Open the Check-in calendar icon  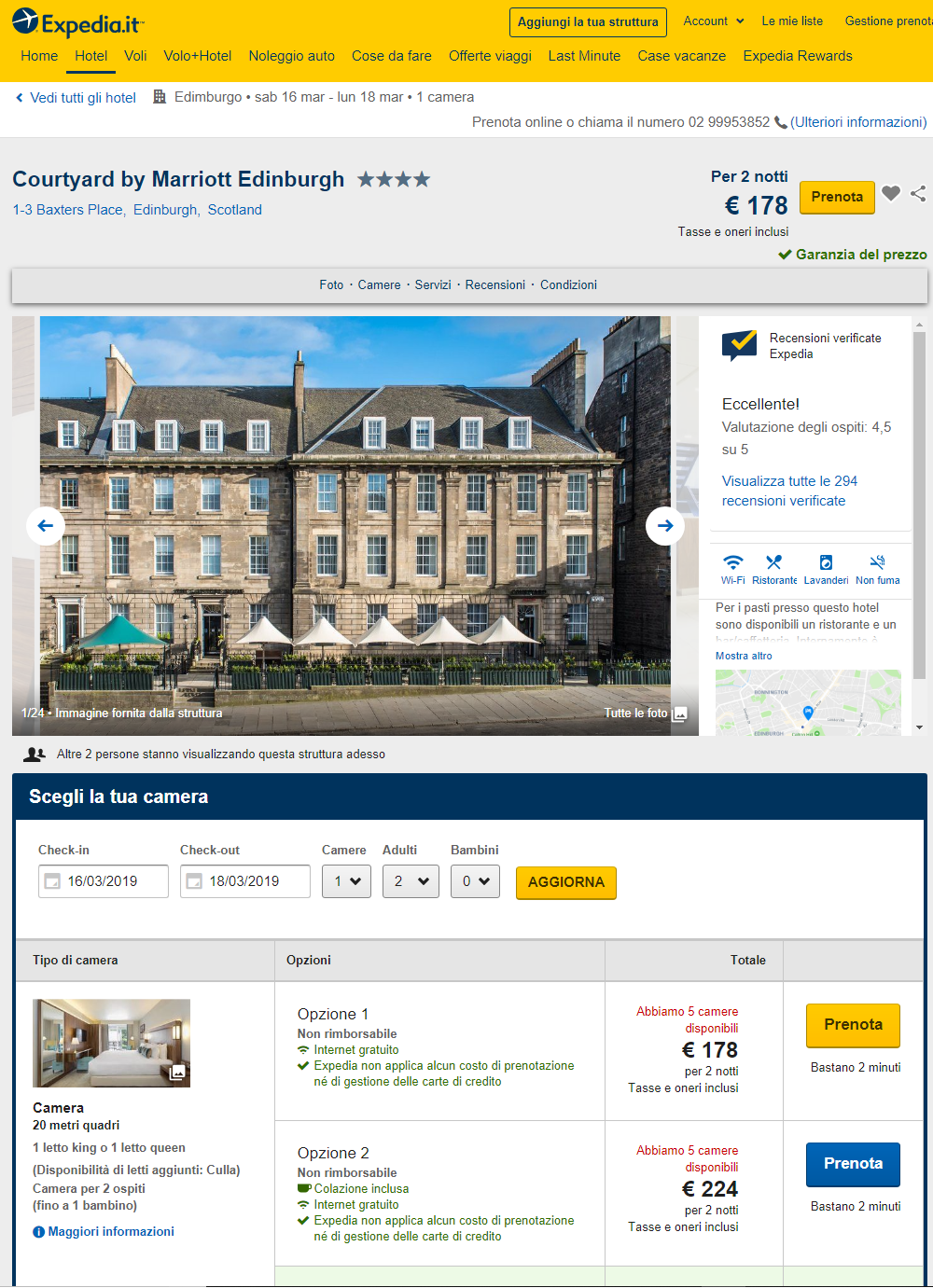[52, 881]
